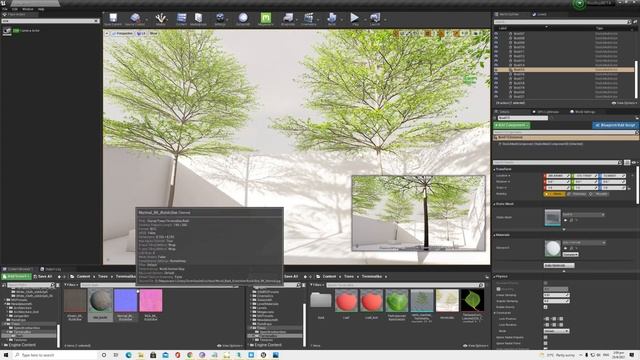Click the Details panel search field
Viewport: 640px width, 360px height.
558,162
